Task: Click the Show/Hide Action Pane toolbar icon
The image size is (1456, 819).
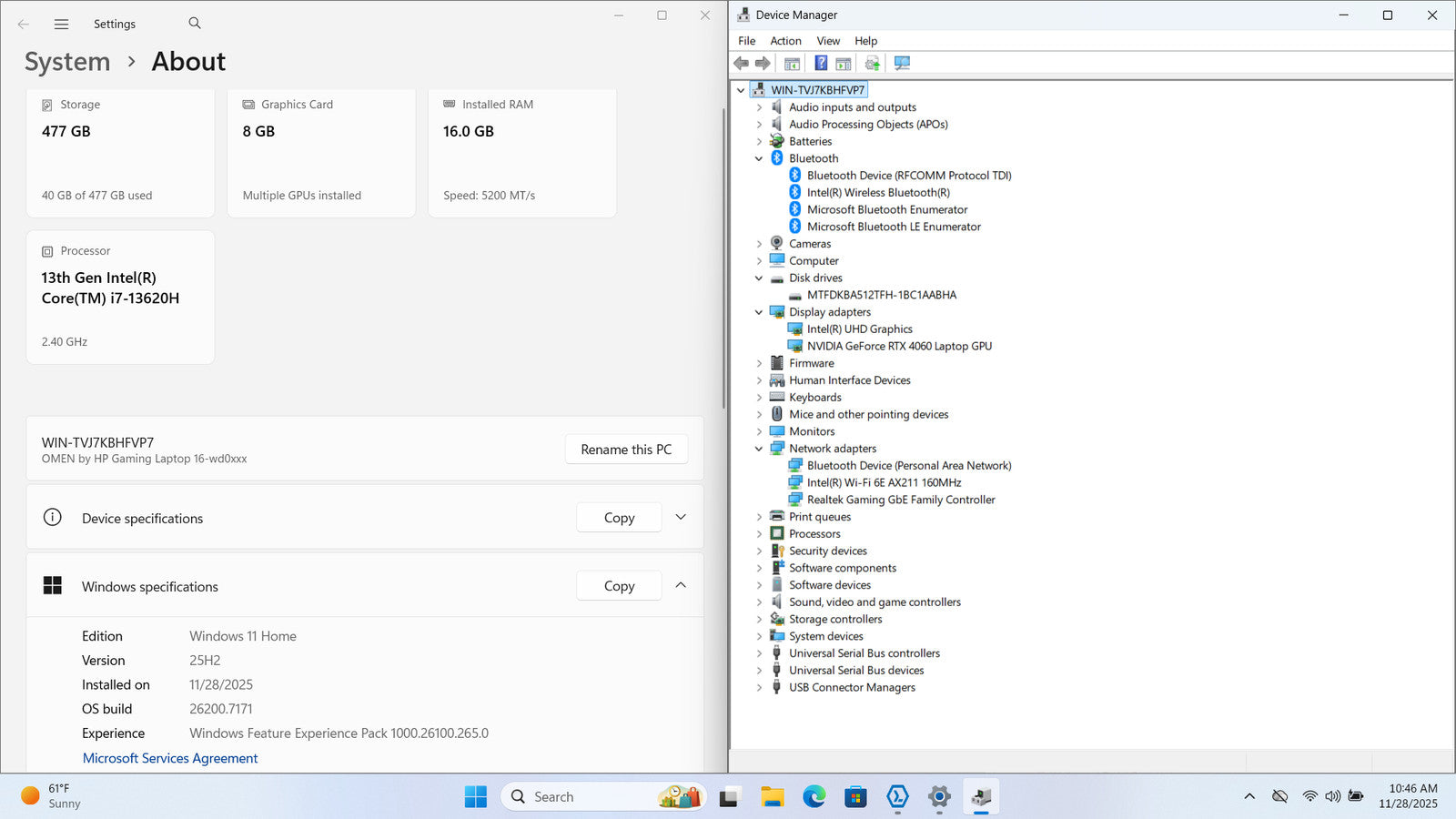Action: point(844,64)
